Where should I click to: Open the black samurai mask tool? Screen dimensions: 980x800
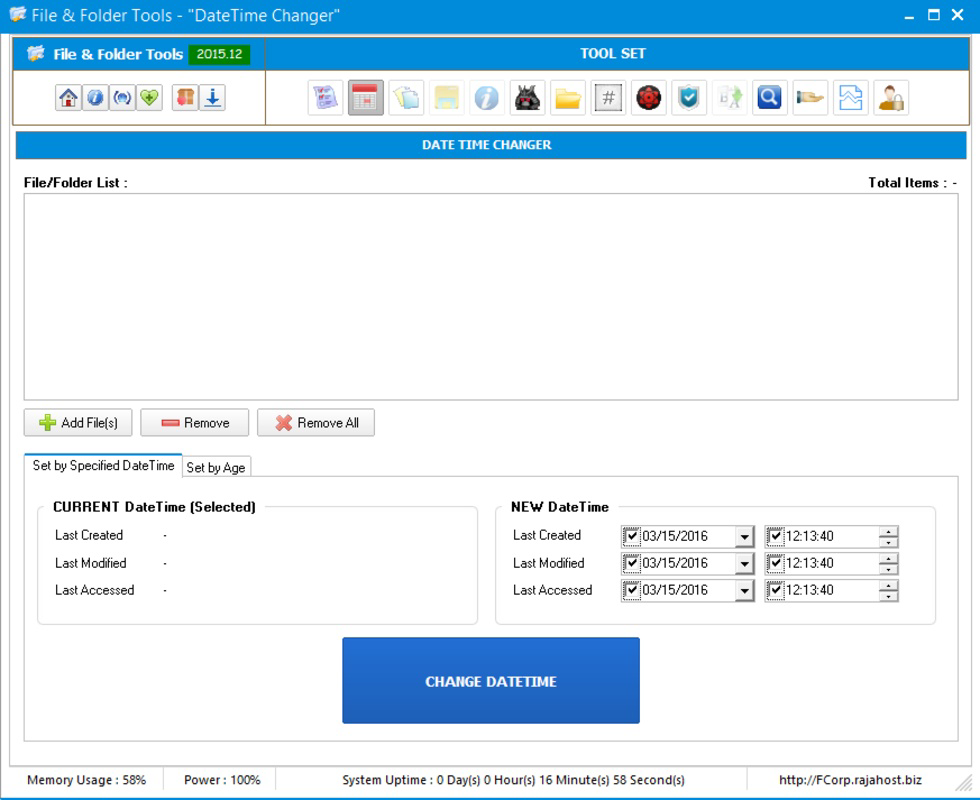[x=528, y=98]
